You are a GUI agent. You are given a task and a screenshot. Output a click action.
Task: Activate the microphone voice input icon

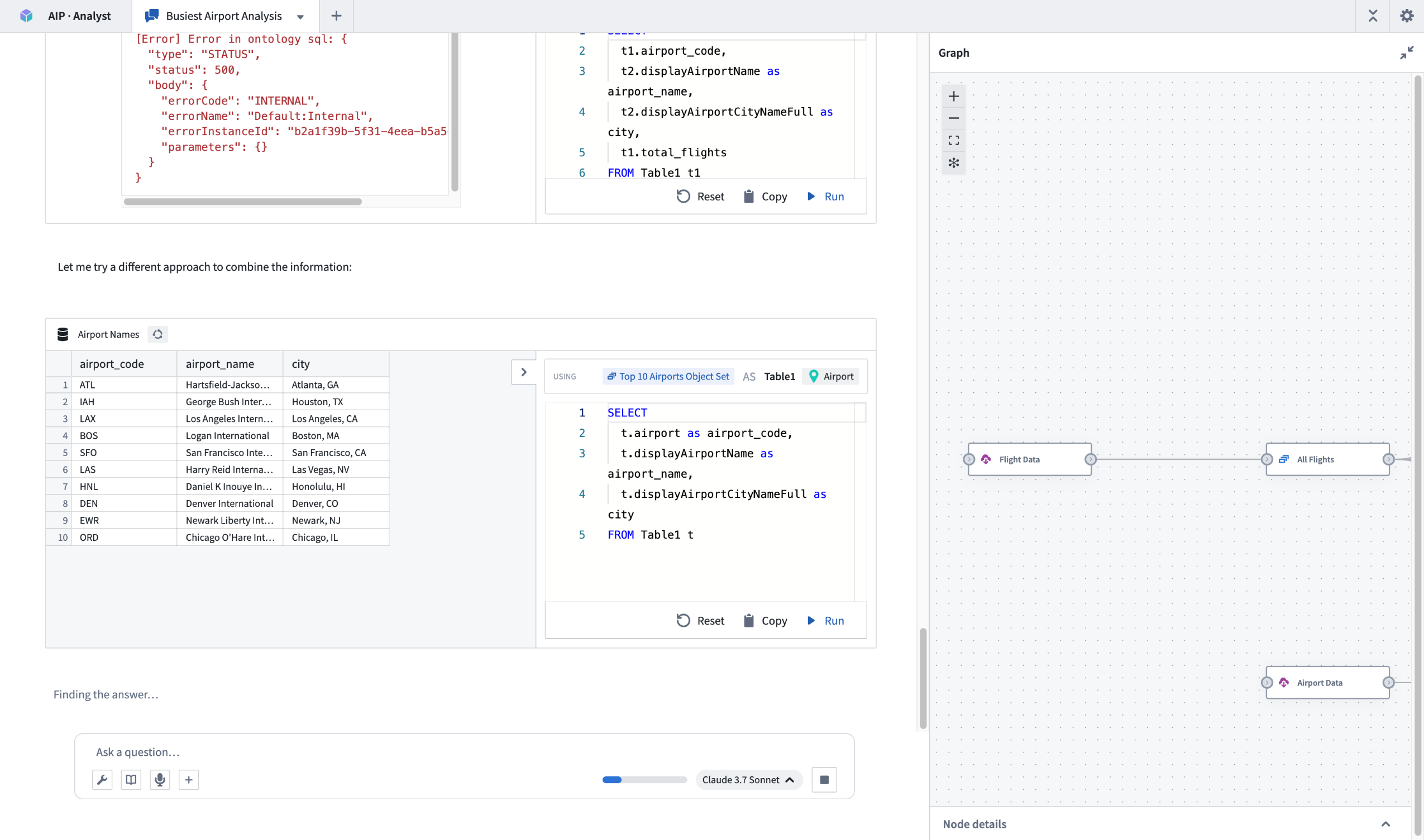tap(160, 779)
